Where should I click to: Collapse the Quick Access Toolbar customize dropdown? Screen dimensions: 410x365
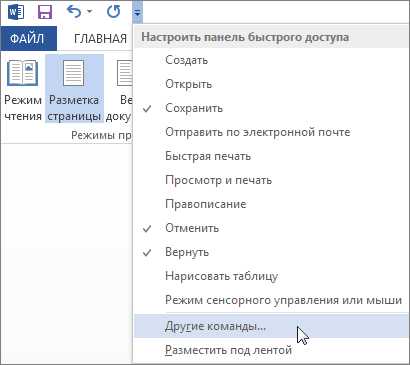[137, 13]
